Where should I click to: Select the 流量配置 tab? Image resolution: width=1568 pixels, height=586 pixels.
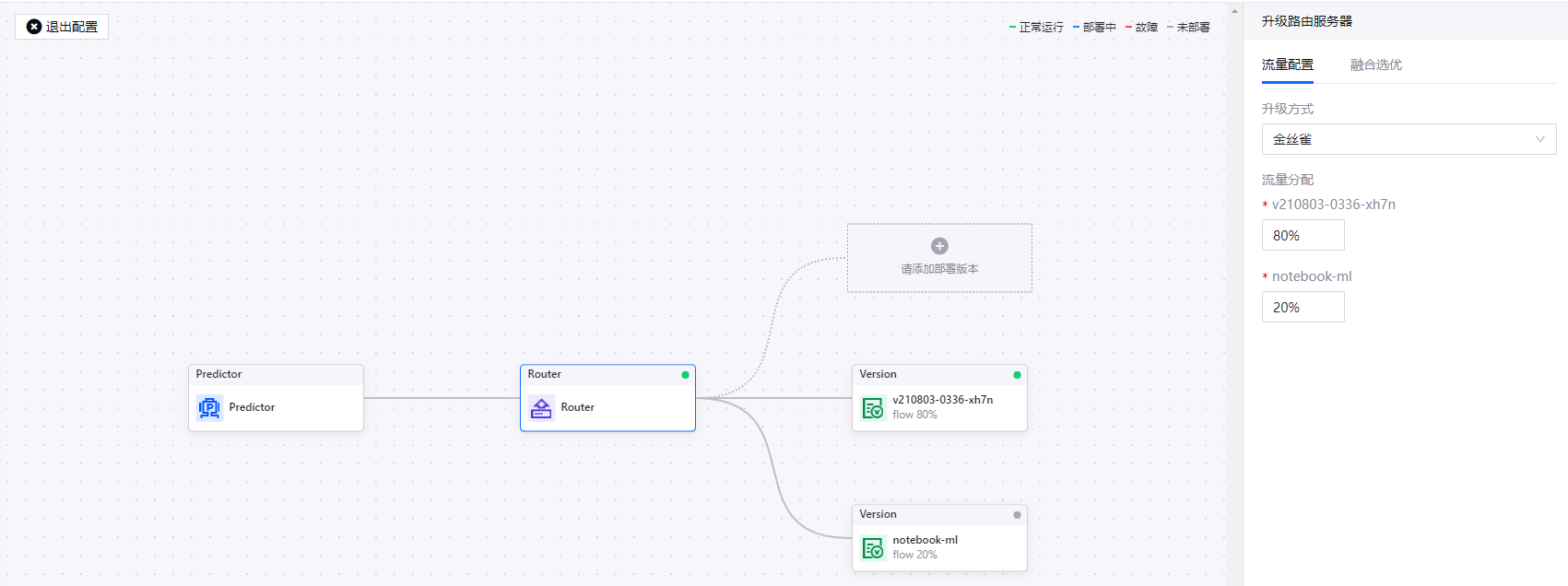(x=1287, y=64)
